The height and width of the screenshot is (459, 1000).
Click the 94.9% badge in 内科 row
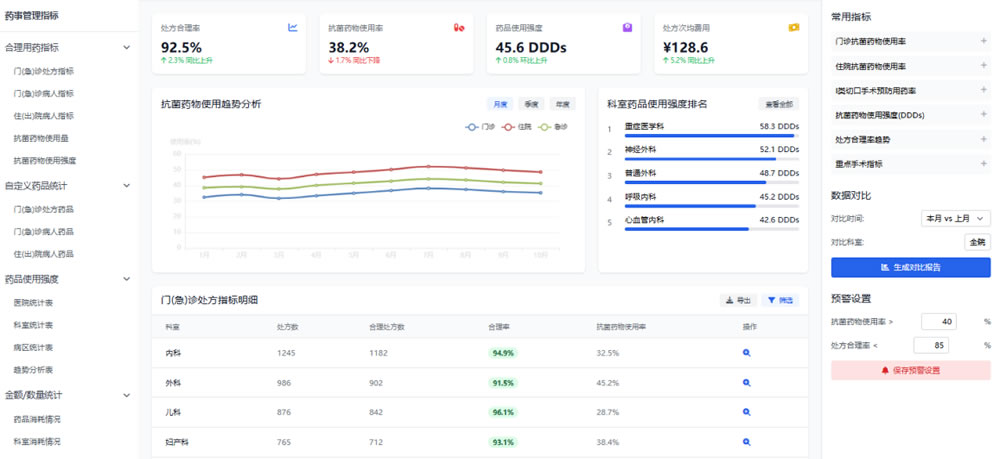pyautogui.click(x=504, y=353)
